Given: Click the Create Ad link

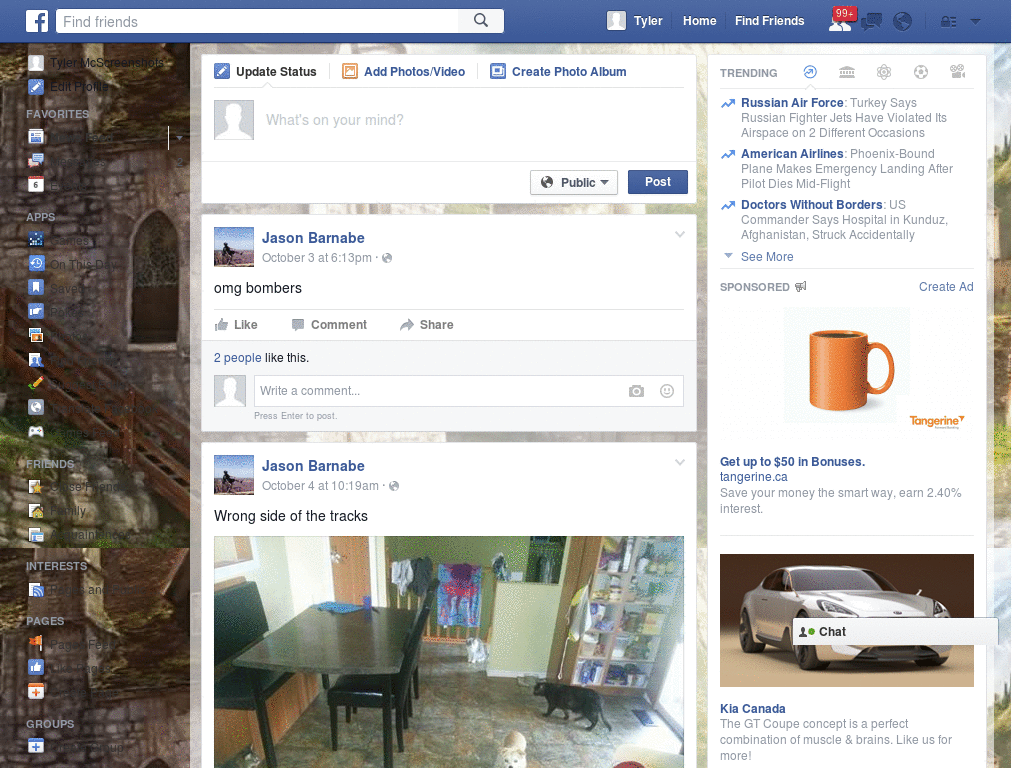Looking at the screenshot, I should click(946, 287).
